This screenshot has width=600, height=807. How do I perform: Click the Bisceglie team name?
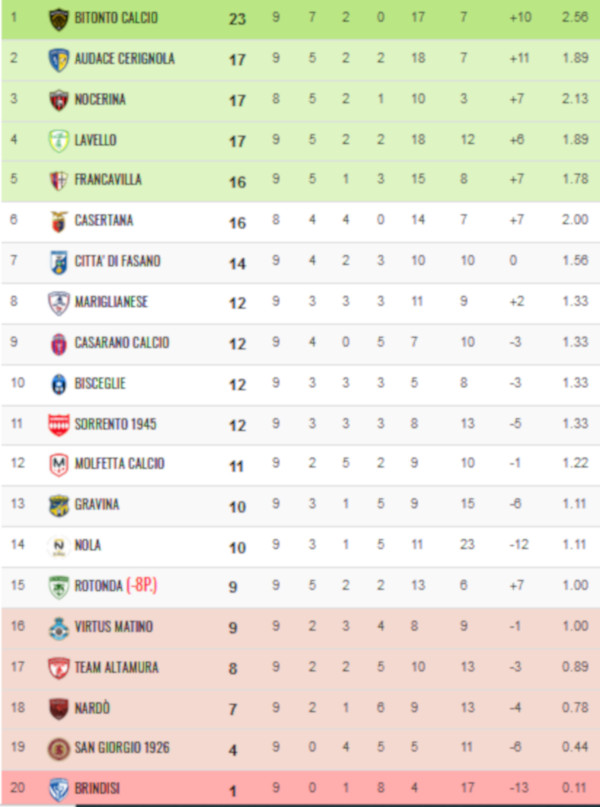click(100, 383)
